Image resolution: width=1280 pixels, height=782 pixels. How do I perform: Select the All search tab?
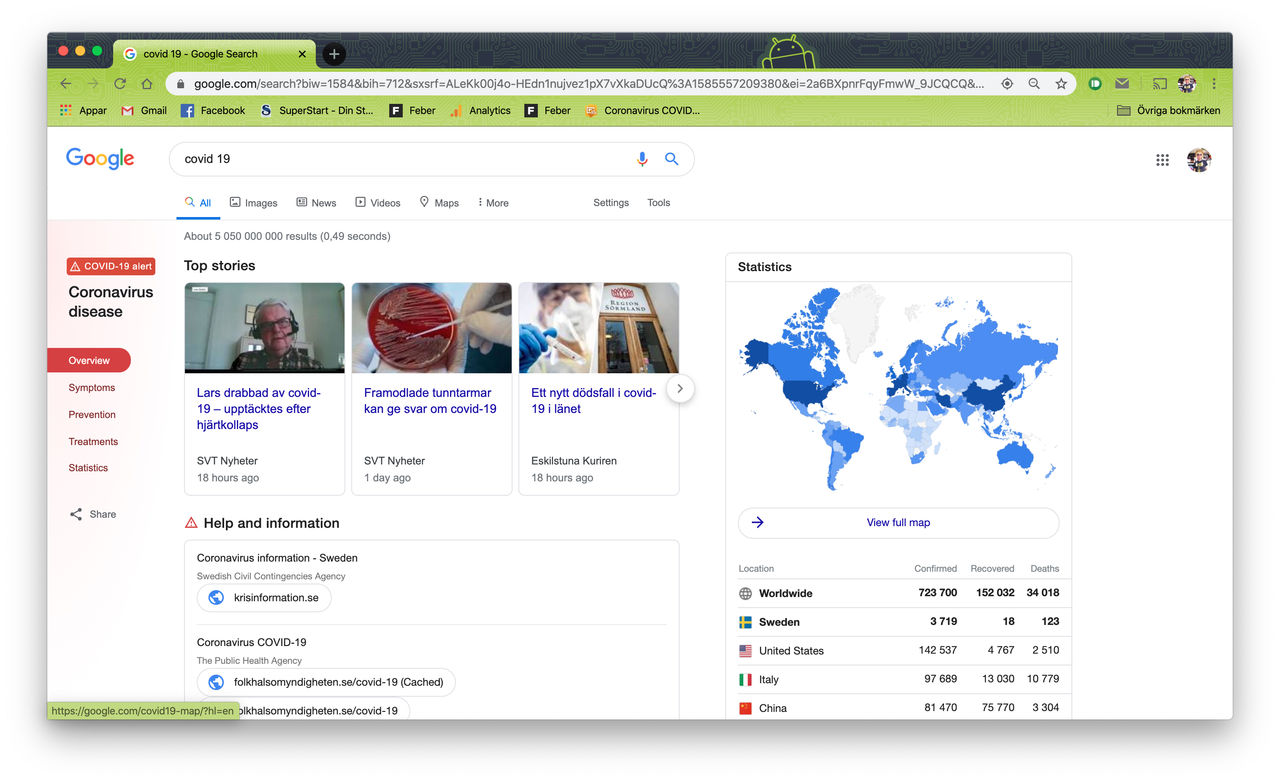pos(198,203)
